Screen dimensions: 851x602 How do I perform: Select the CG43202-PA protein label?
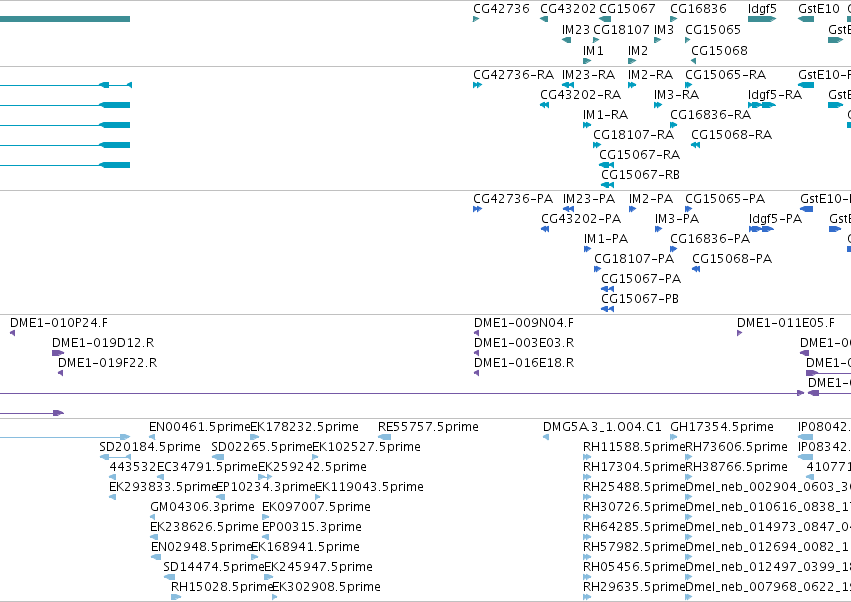[x=581, y=219]
